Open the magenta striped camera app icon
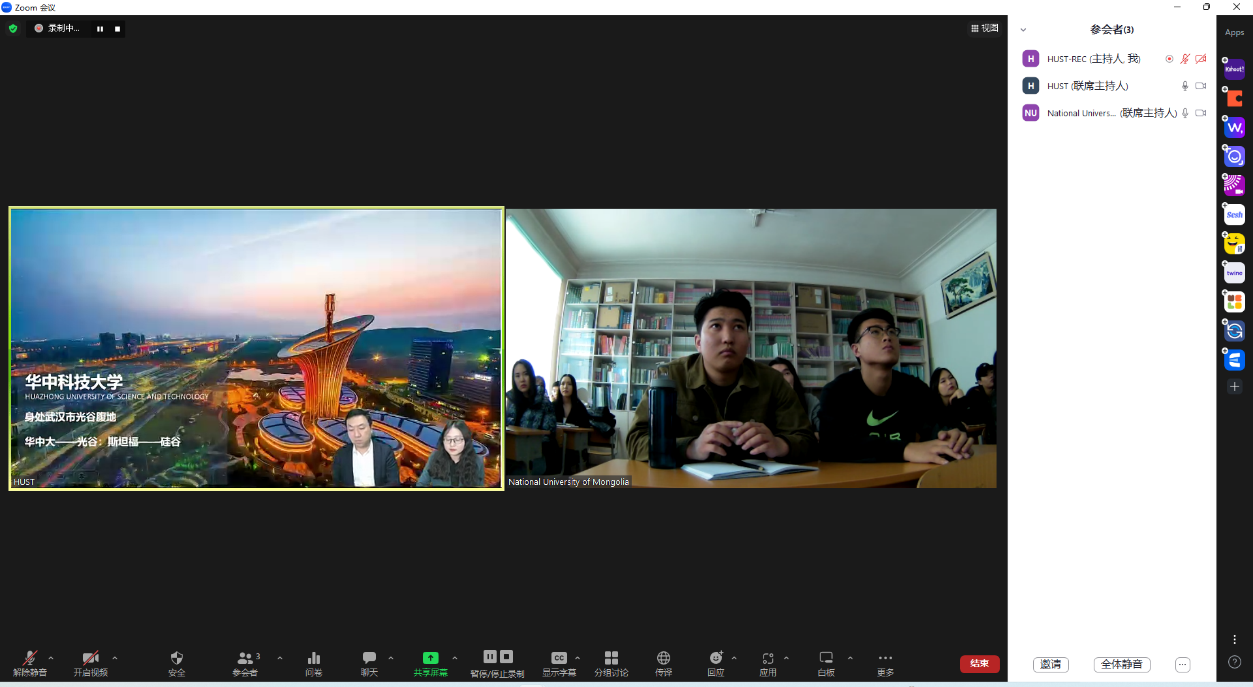The image size is (1253, 687). click(x=1235, y=185)
